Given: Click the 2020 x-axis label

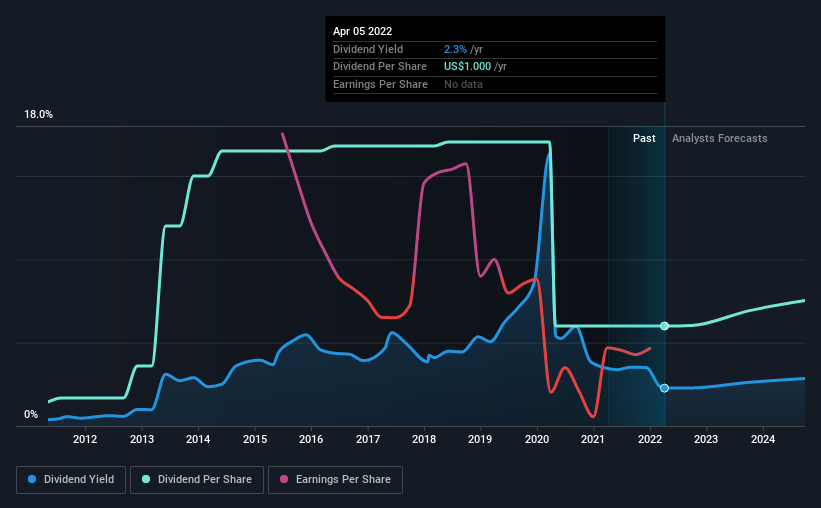Looking at the screenshot, I should pyautogui.click(x=537, y=439).
